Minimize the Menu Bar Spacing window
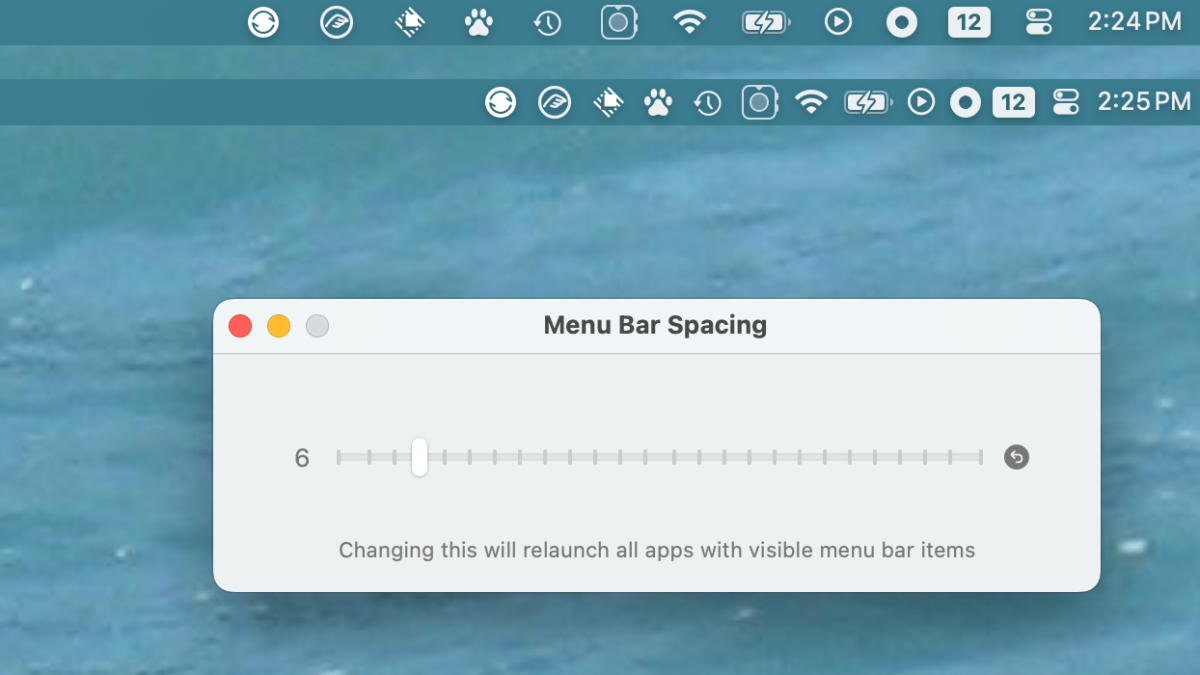 pyautogui.click(x=279, y=326)
